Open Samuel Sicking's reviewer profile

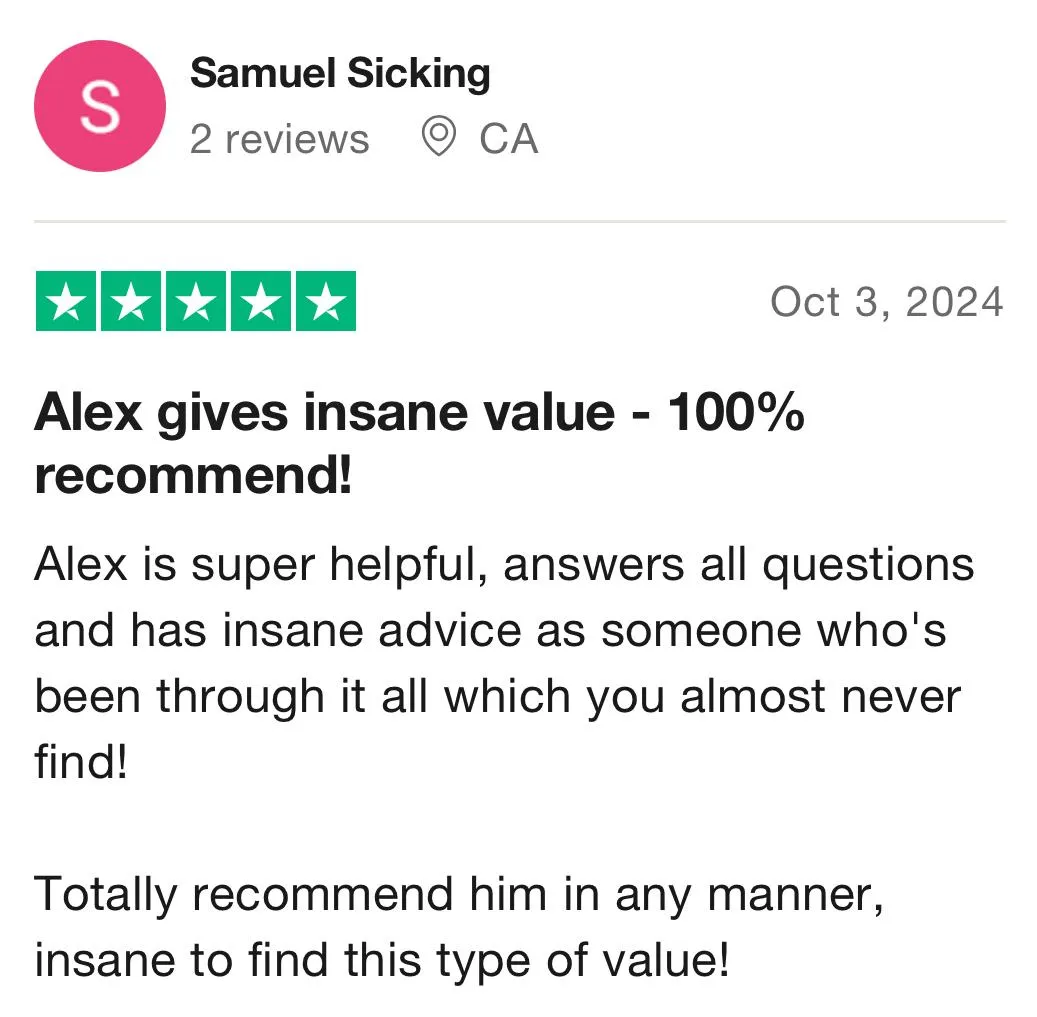(x=340, y=73)
